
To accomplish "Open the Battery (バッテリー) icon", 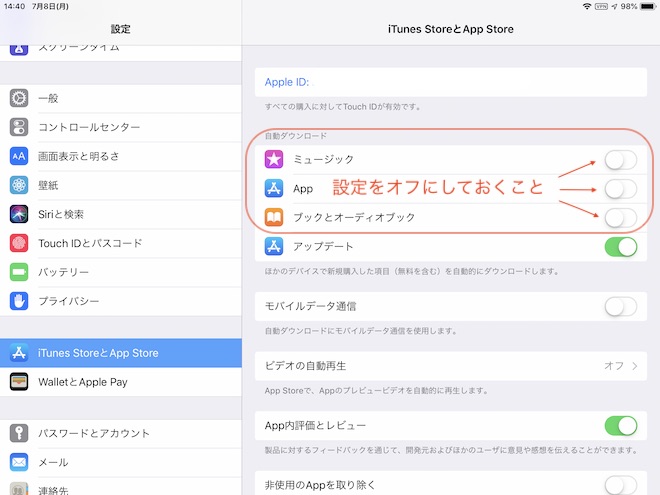I will [19, 272].
